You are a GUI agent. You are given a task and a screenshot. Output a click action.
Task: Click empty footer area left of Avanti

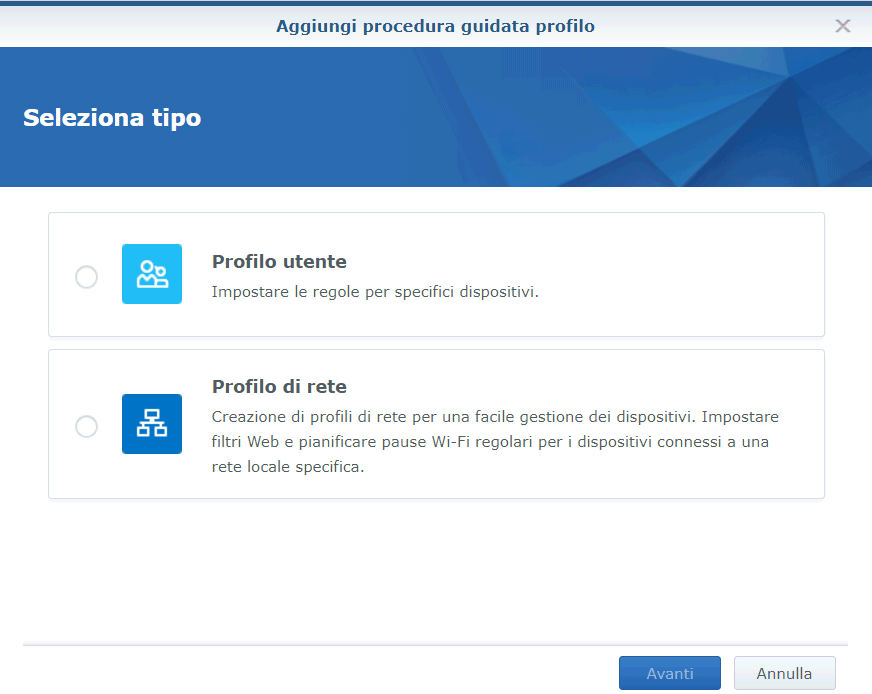300,674
